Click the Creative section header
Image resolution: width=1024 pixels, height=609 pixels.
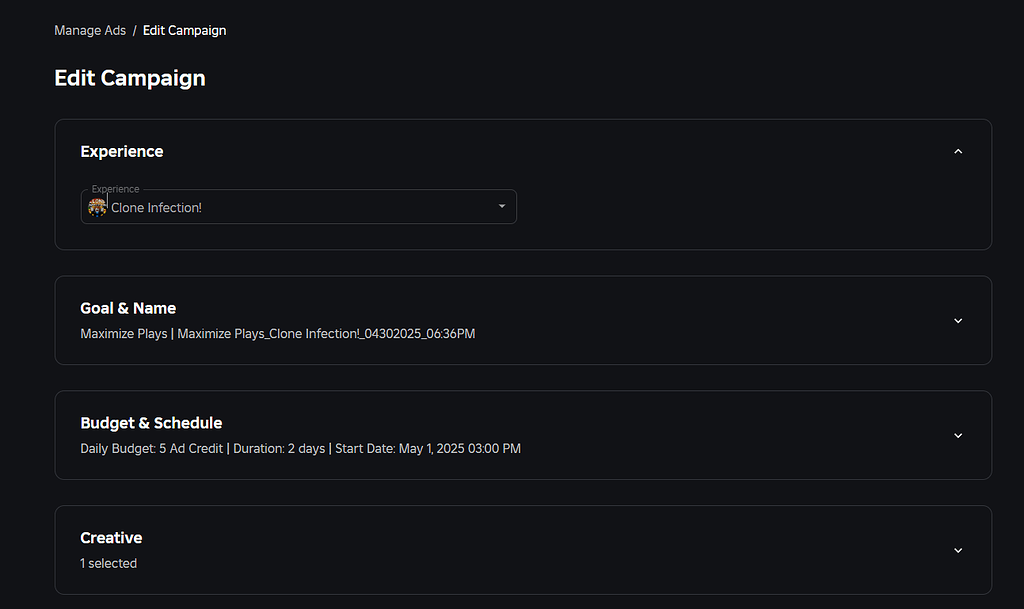[x=110, y=537]
